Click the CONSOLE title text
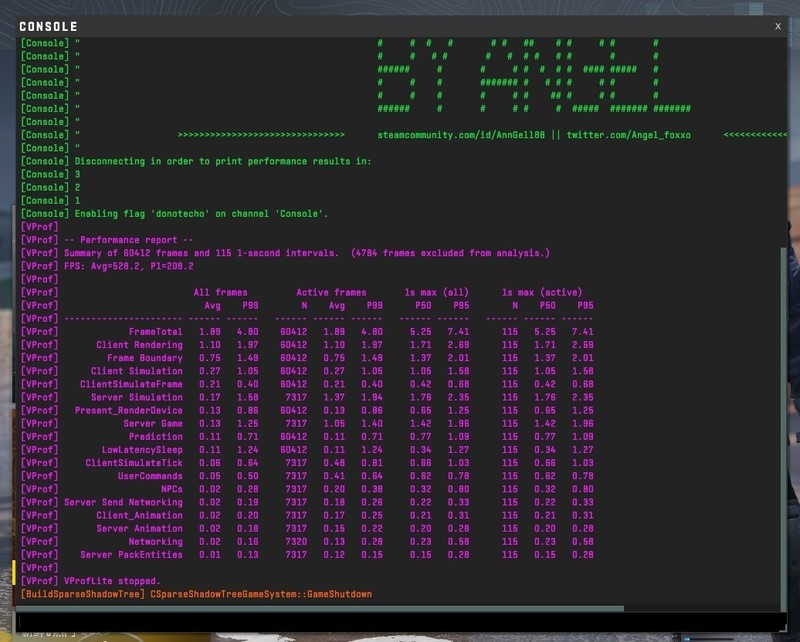The height and width of the screenshot is (642, 800). click(x=48, y=27)
